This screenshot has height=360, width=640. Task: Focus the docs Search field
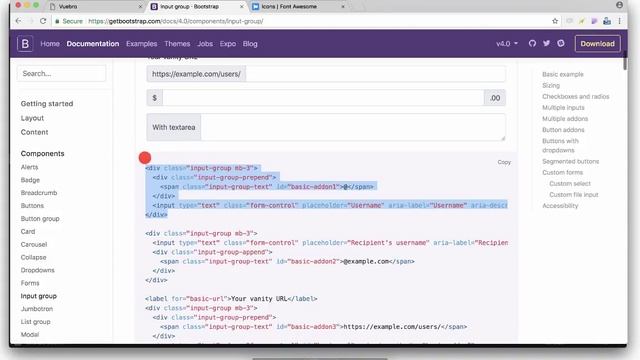[62, 73]
